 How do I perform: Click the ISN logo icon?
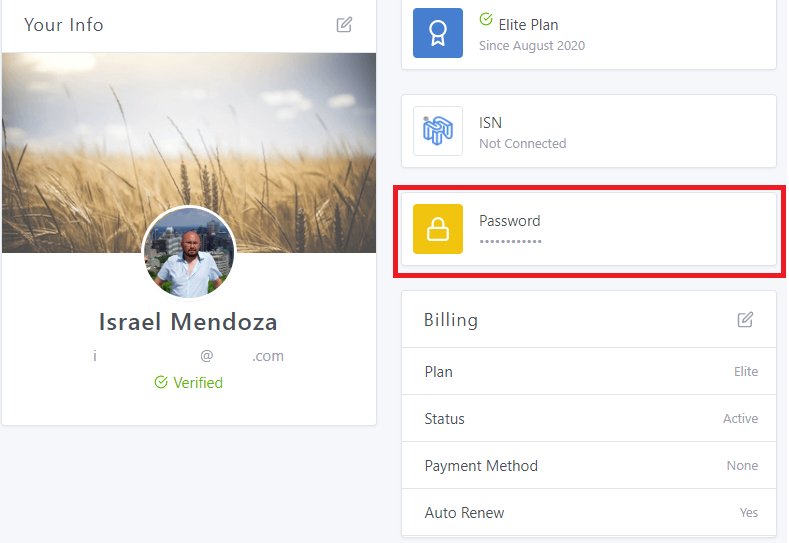[438, 131]
